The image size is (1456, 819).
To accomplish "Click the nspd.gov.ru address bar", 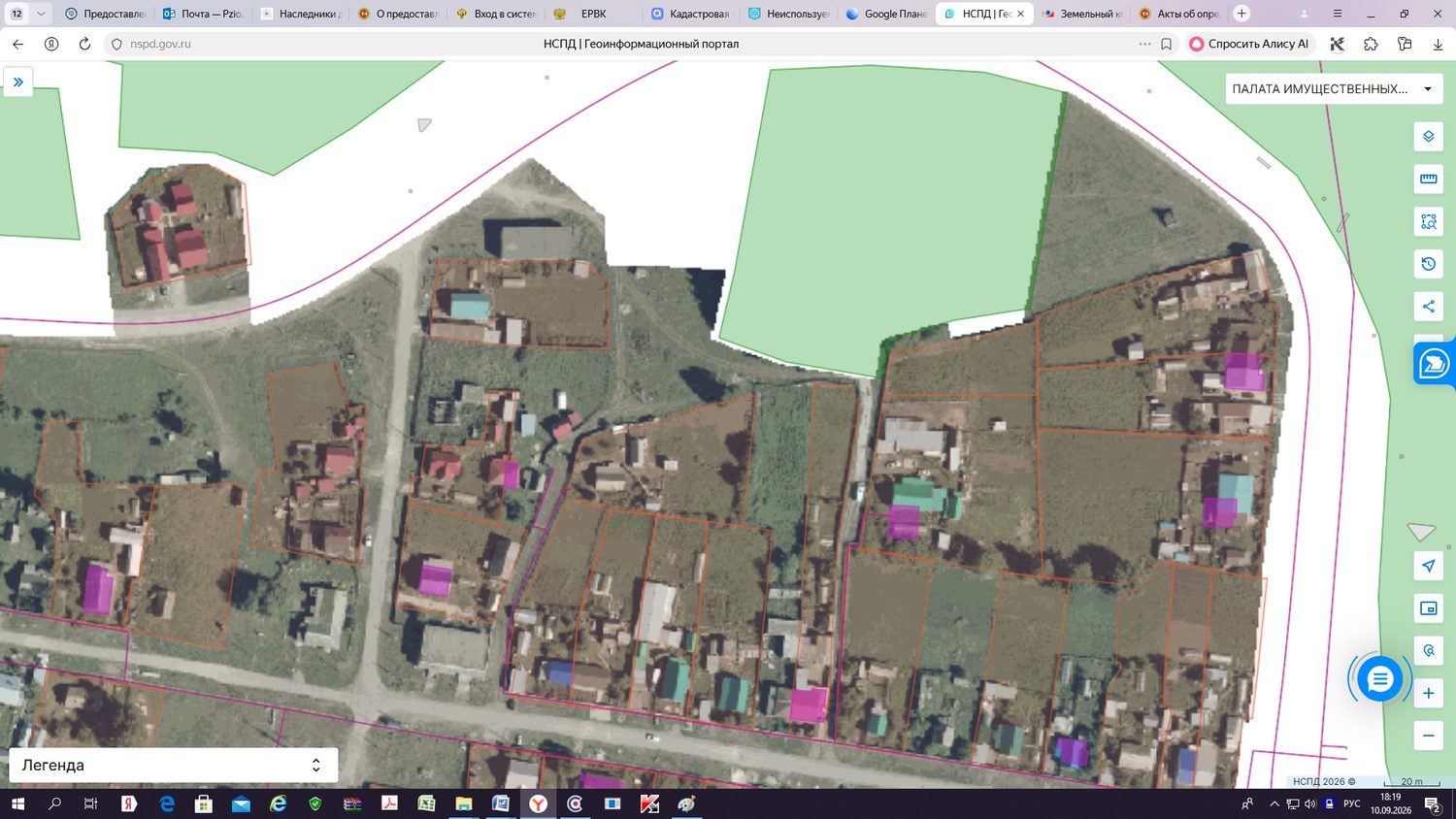I will pyautogui.click(x=159, y=44).
